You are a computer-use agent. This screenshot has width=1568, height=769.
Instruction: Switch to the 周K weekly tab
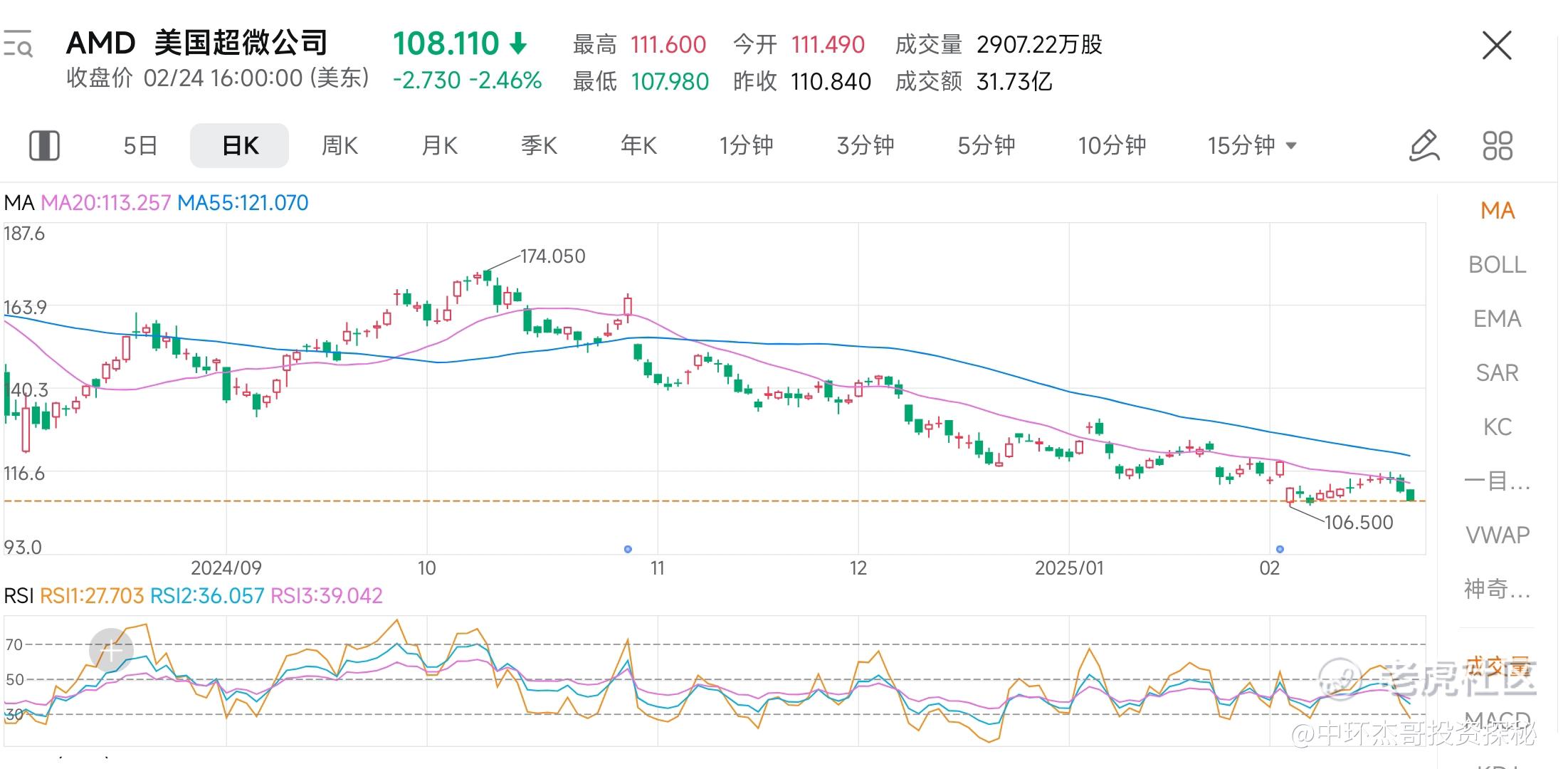pos(340,146)
